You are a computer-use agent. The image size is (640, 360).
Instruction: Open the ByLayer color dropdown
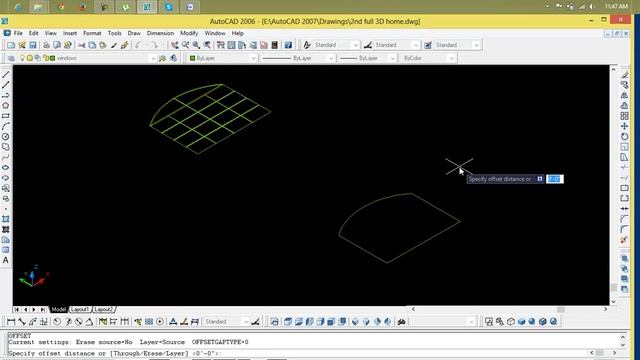click(222, 58)
